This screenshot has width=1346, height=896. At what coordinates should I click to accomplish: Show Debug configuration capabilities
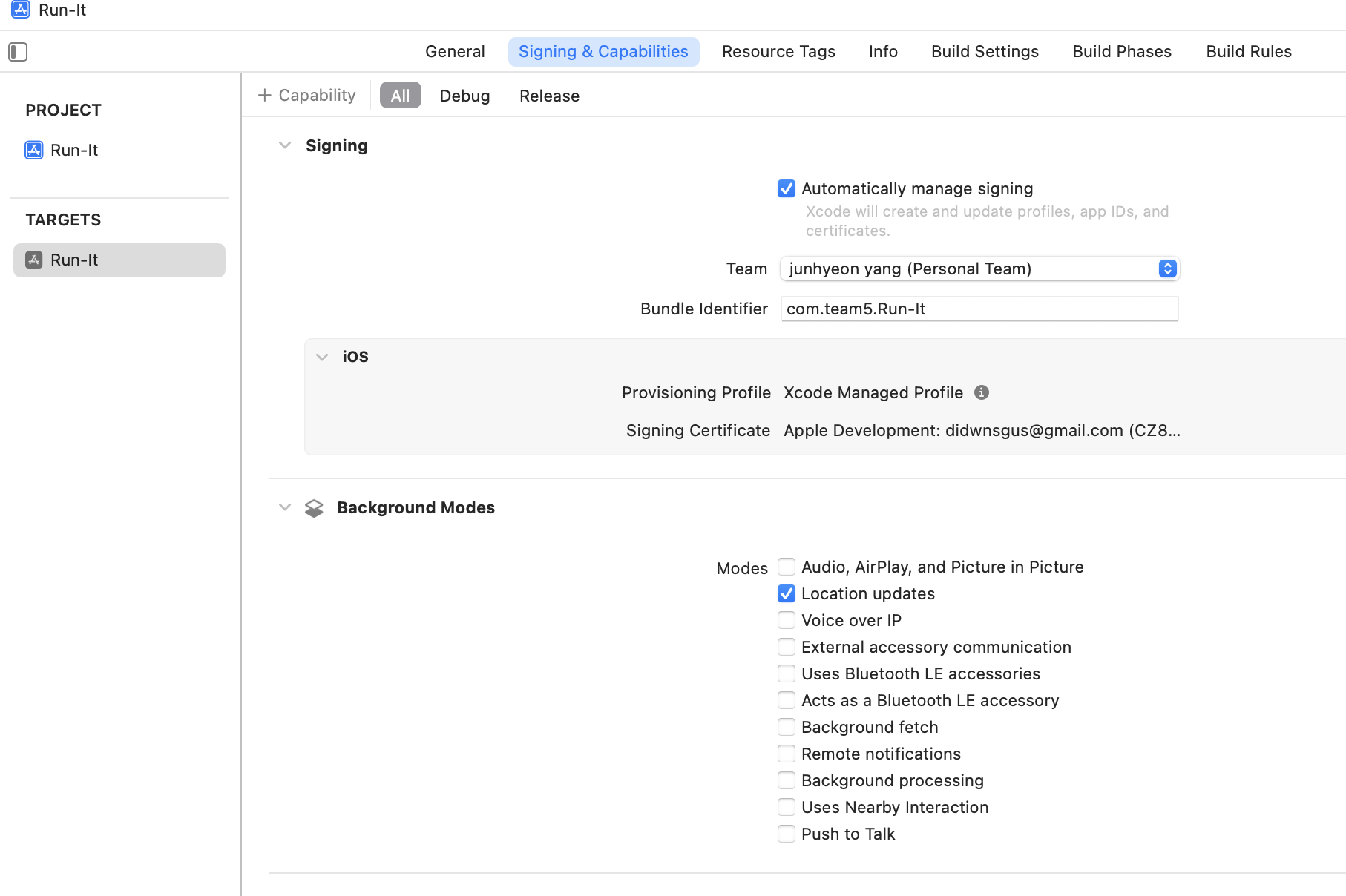point(464,96)
